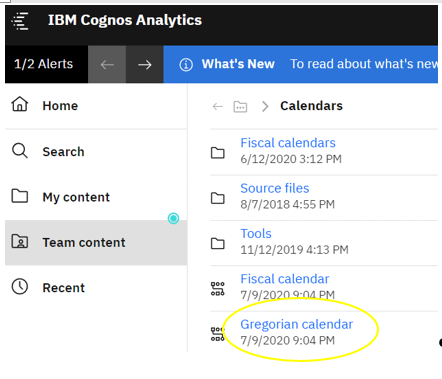Open the breadcrumb folder ellipsis icon
This screenshot has width=442, height=379.
coord(240,107)
